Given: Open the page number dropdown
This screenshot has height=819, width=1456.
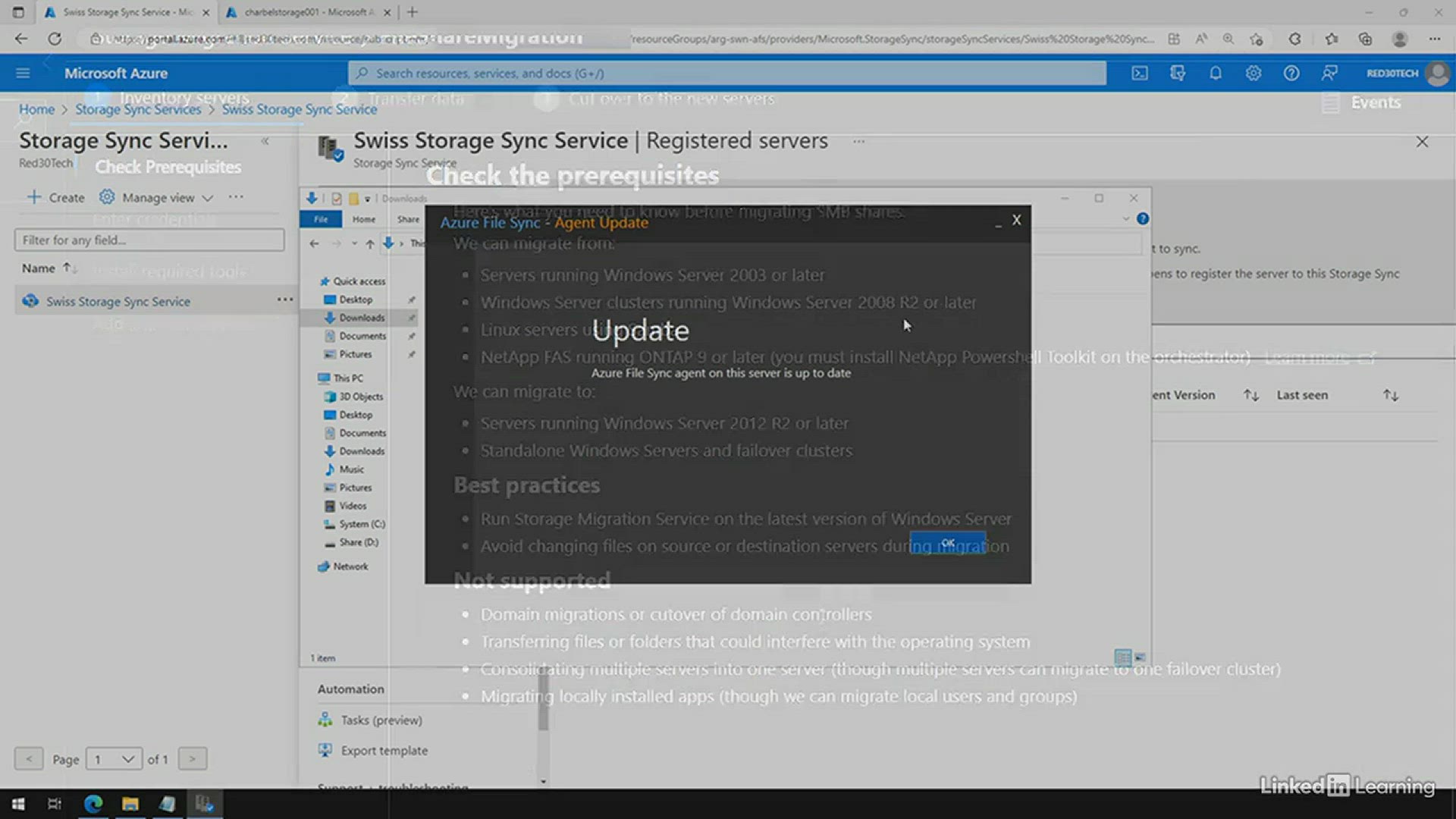Looking at the screenshot, I should 114,759.
